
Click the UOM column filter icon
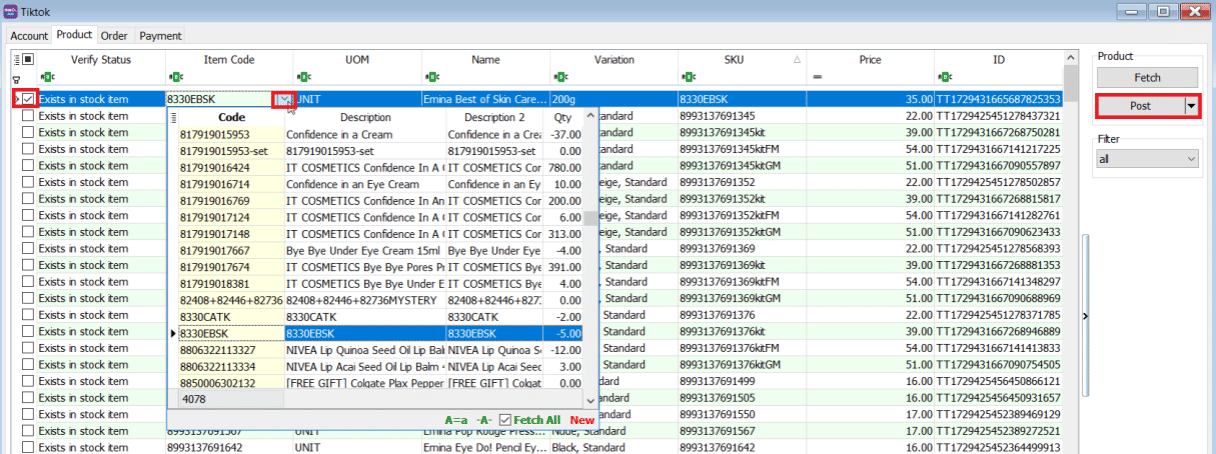tap(304, 77)
